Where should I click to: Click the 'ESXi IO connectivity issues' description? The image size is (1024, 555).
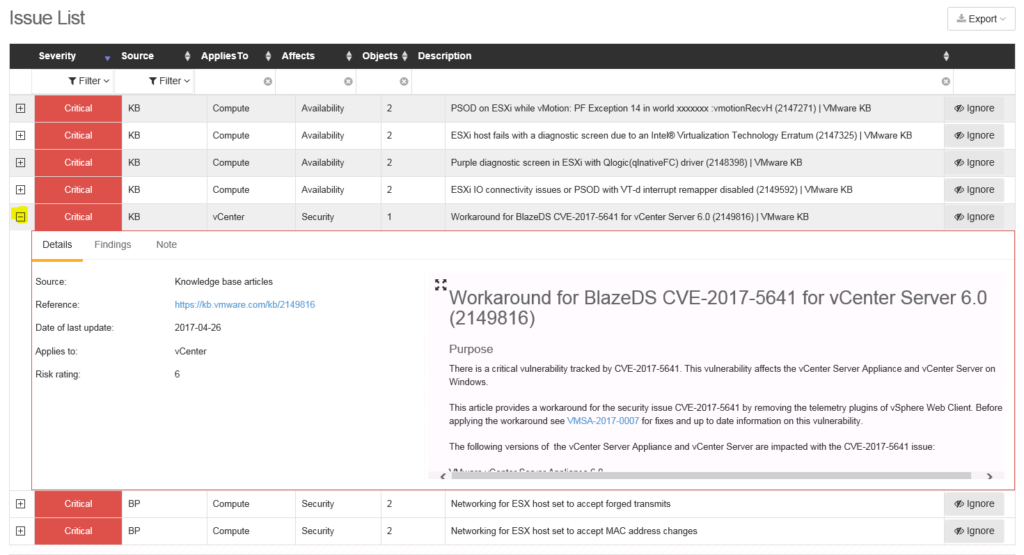point(651,190)
